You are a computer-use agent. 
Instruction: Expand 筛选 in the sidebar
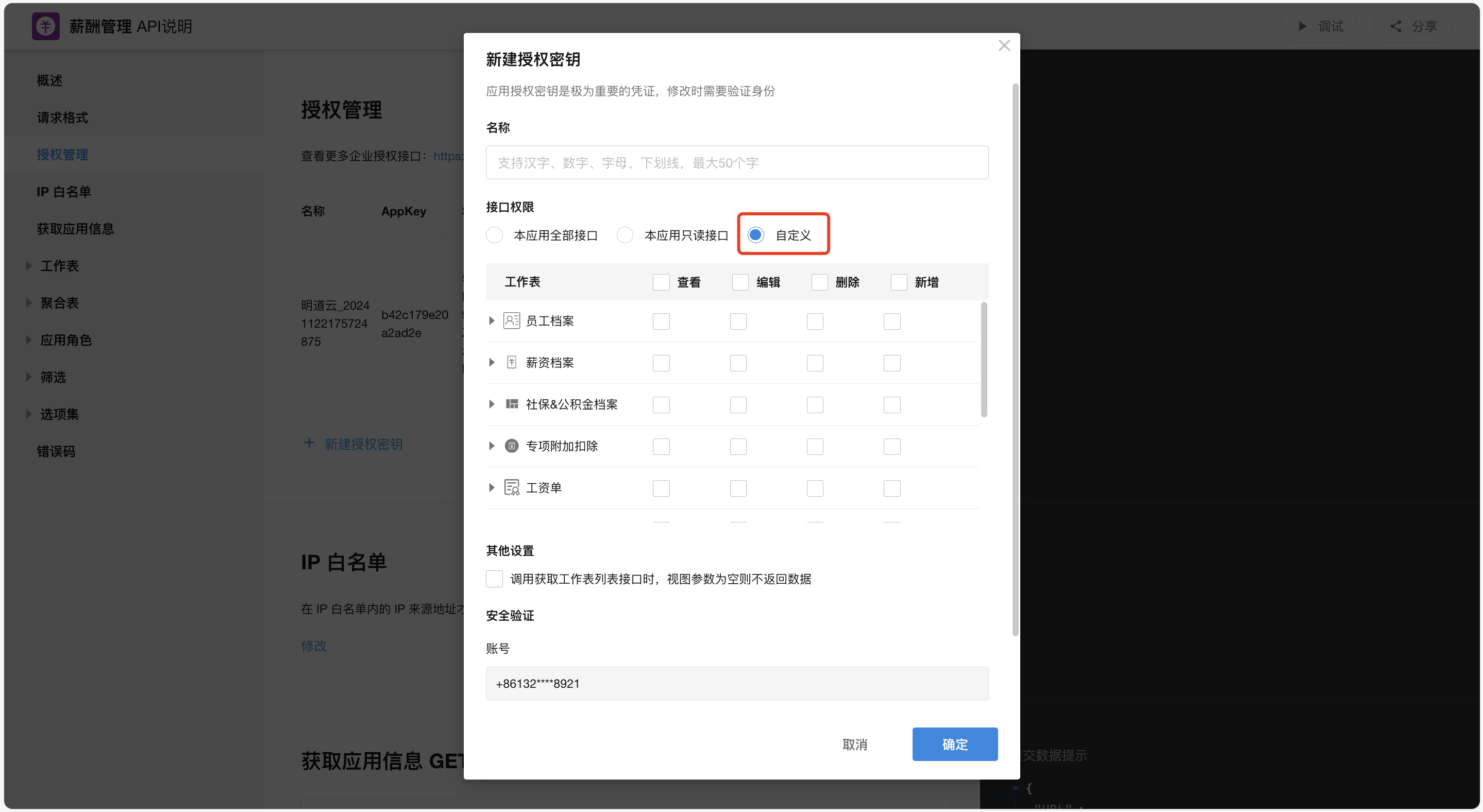point(29,377)
